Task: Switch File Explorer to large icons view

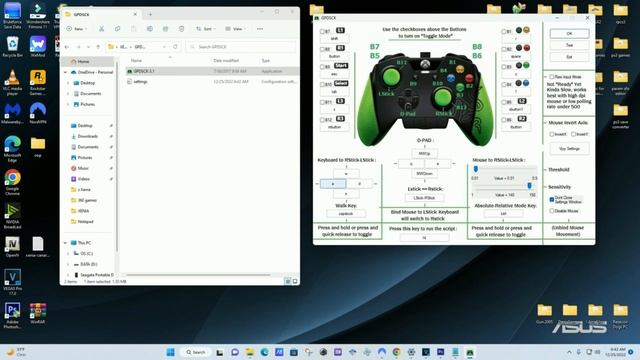Action: [295, 281]
